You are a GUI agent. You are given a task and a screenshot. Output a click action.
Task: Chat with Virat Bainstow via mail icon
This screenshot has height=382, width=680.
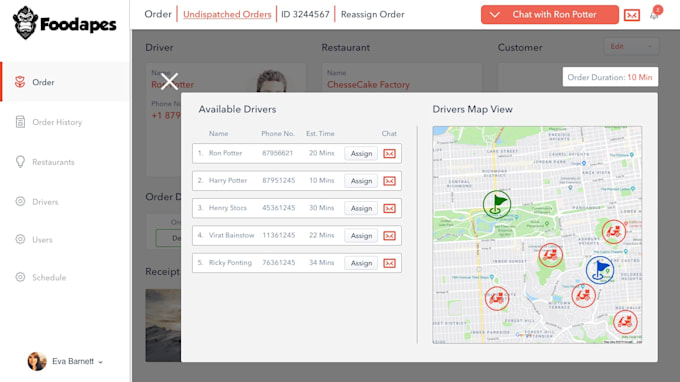pyautogui.click(x=389, y=235)
